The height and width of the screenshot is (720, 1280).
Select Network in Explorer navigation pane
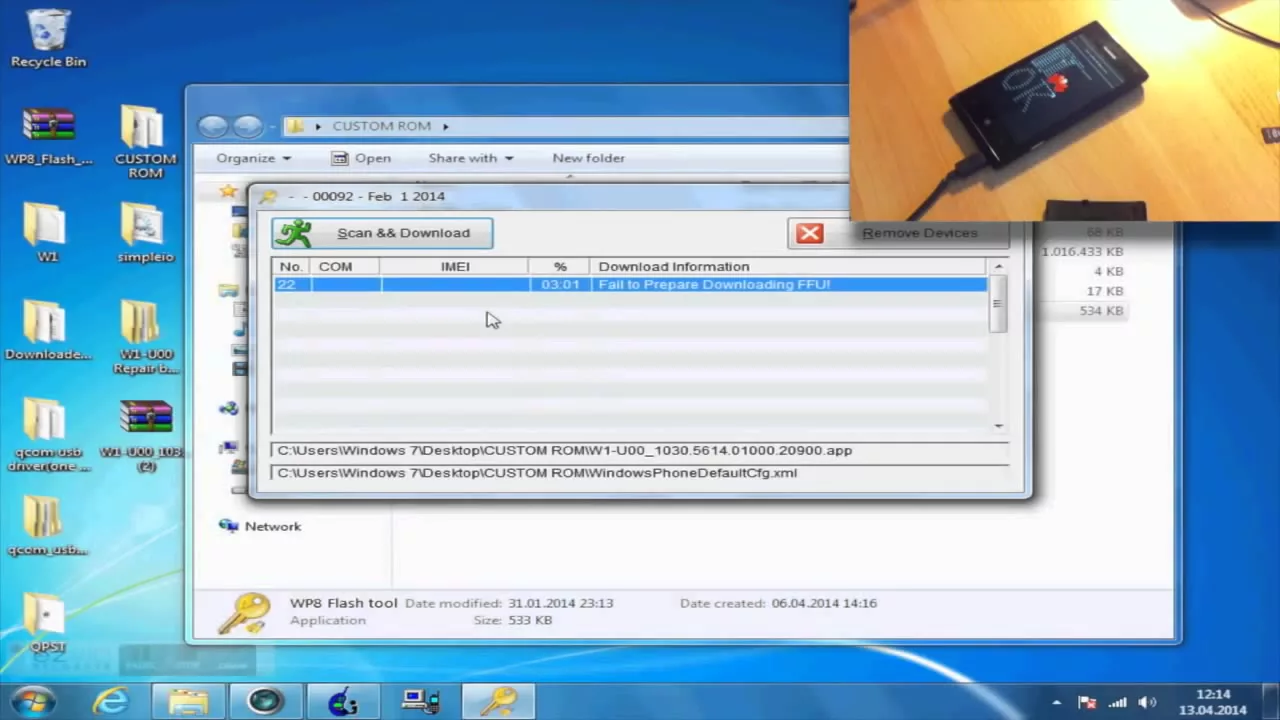click(272, 527)
